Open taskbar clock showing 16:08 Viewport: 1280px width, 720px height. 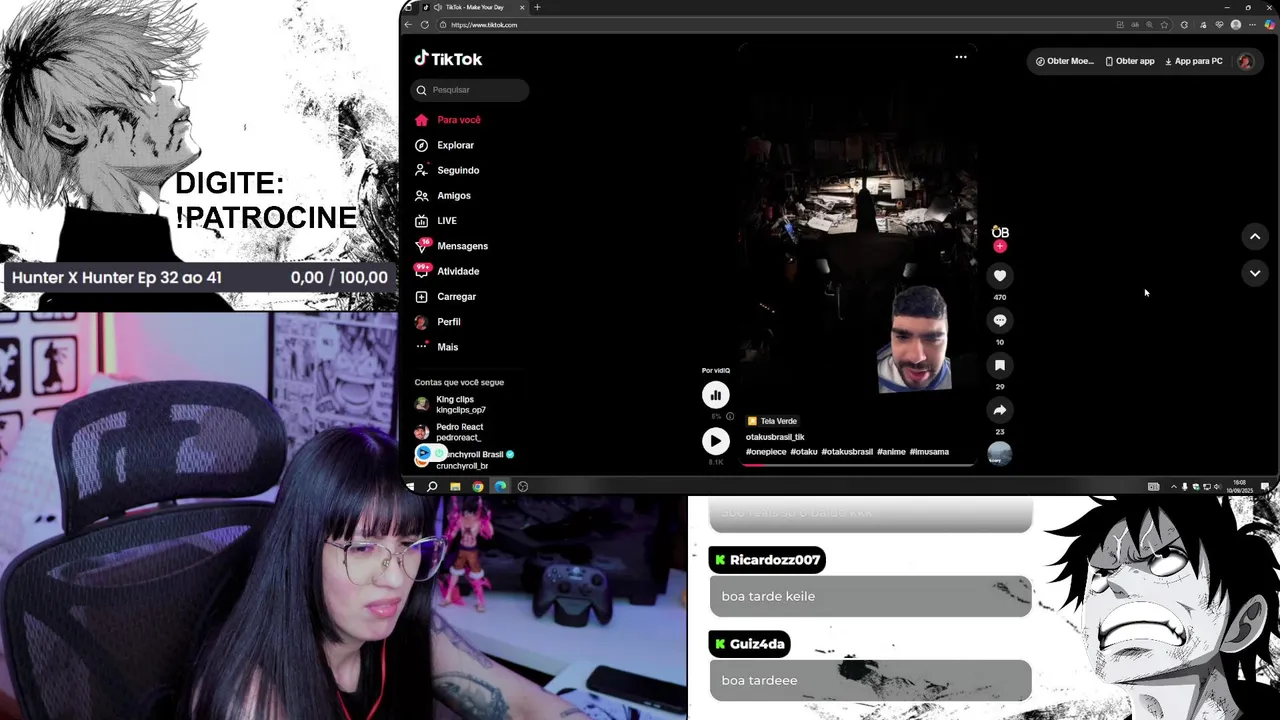pos(1240,487)
